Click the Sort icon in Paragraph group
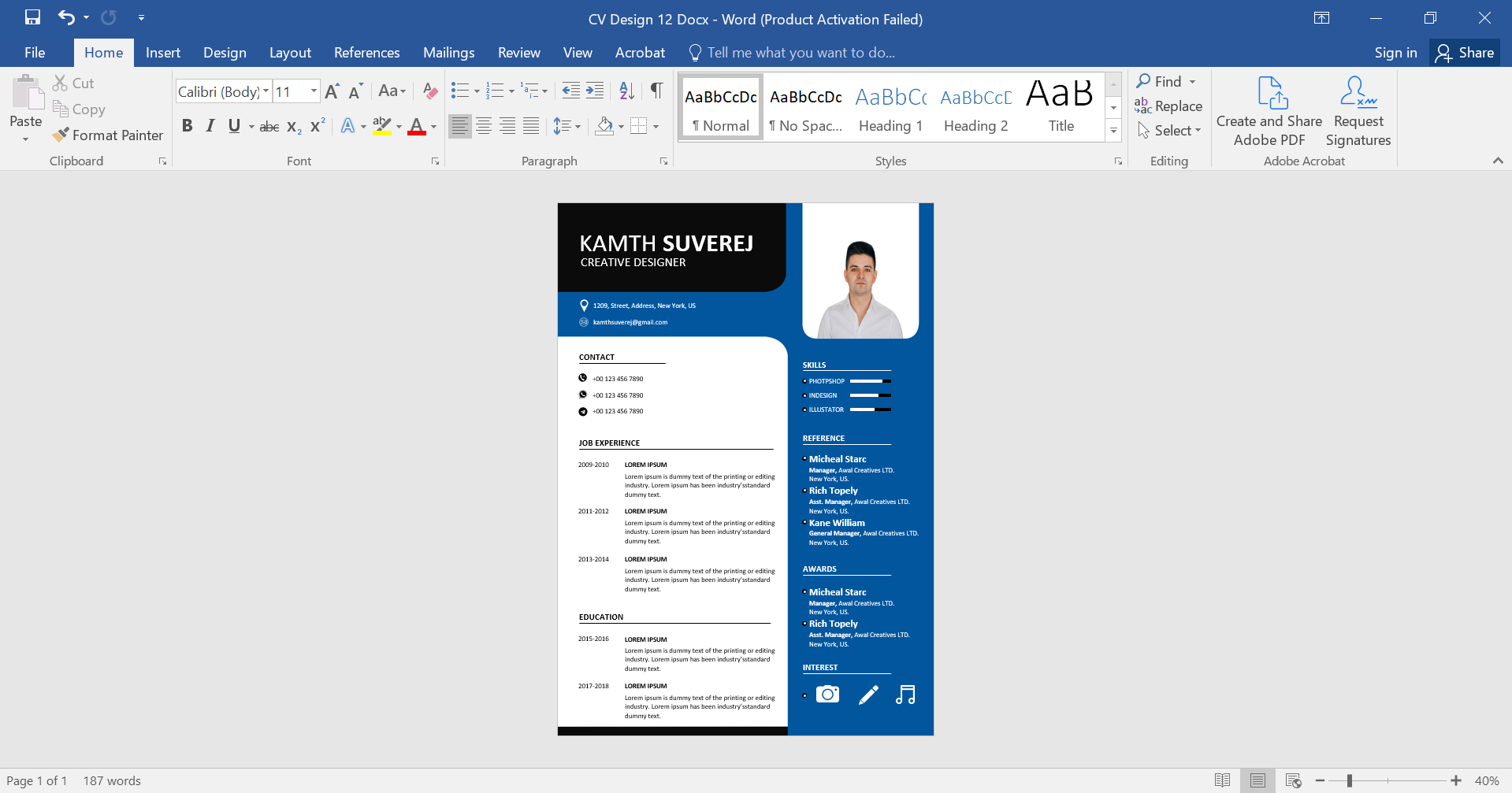The height and width of the screenshot is (793, 1512). coord(626,90)
